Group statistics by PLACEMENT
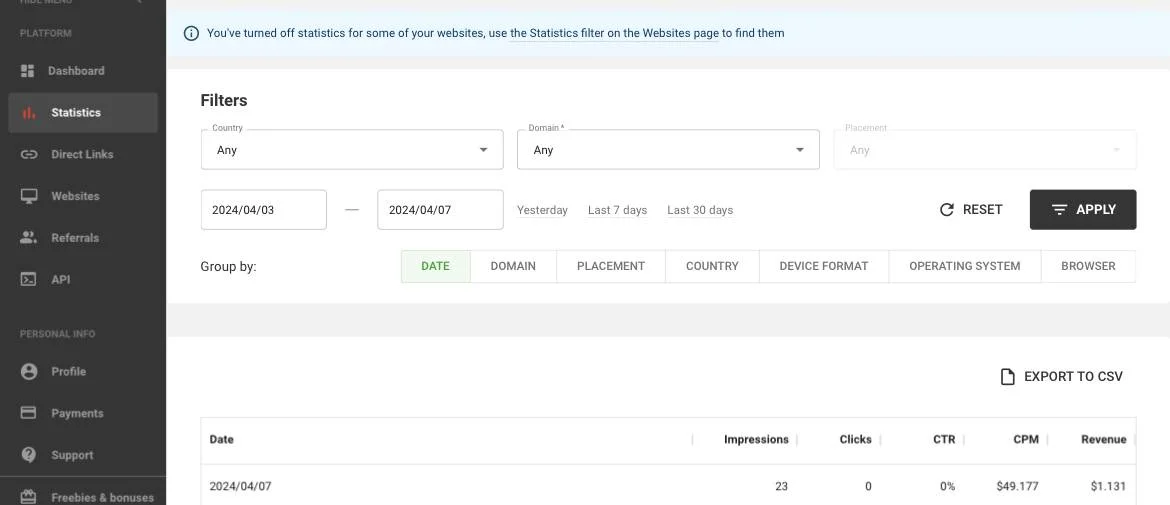1170x505 pixels. (x=611, y=266)
